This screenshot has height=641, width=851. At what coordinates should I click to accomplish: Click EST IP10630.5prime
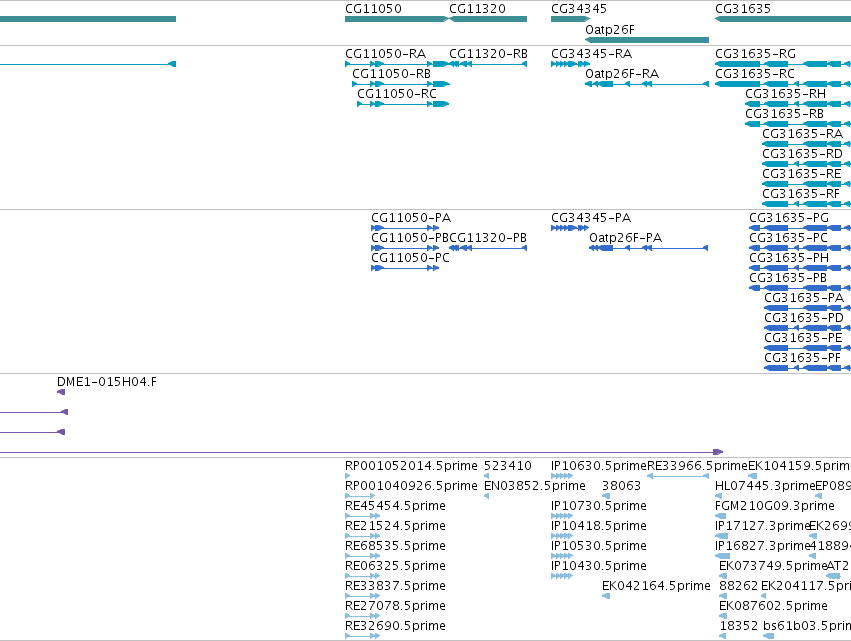tap(562, 476)
